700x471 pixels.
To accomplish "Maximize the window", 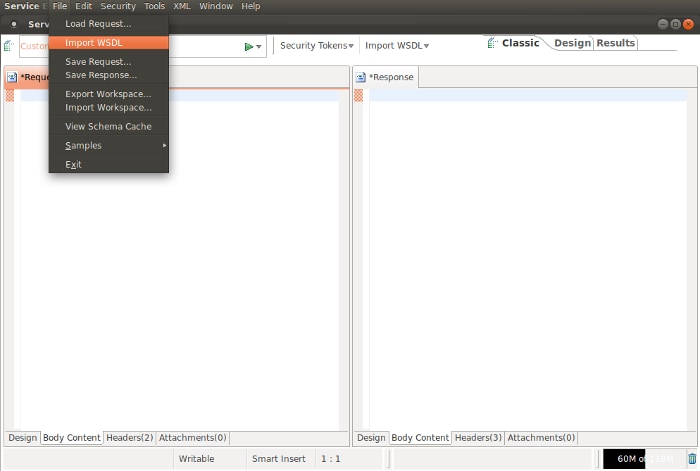I will click(x=675, y=24).
